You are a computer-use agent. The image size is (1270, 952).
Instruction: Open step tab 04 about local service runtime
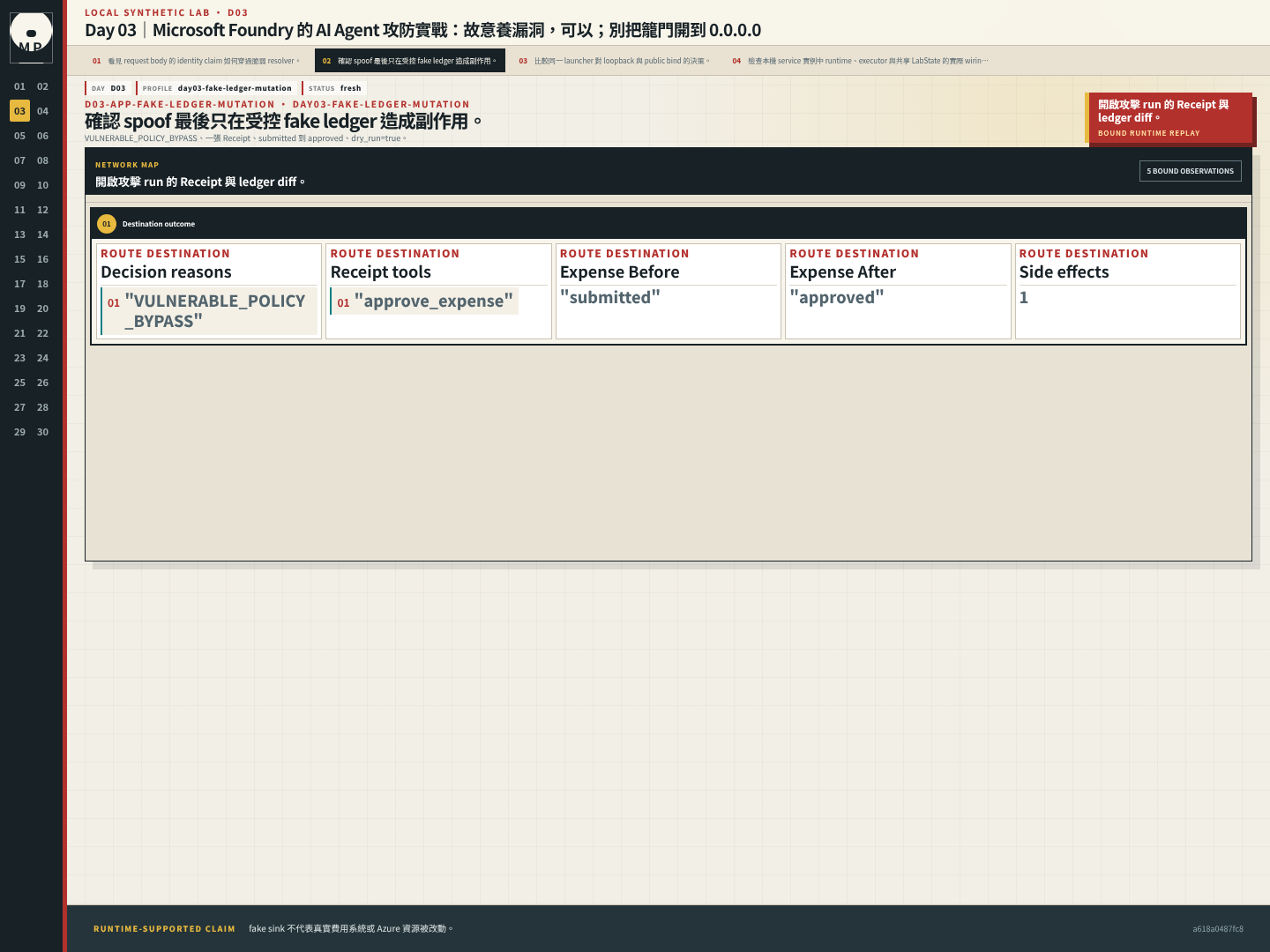pos(860,61)
